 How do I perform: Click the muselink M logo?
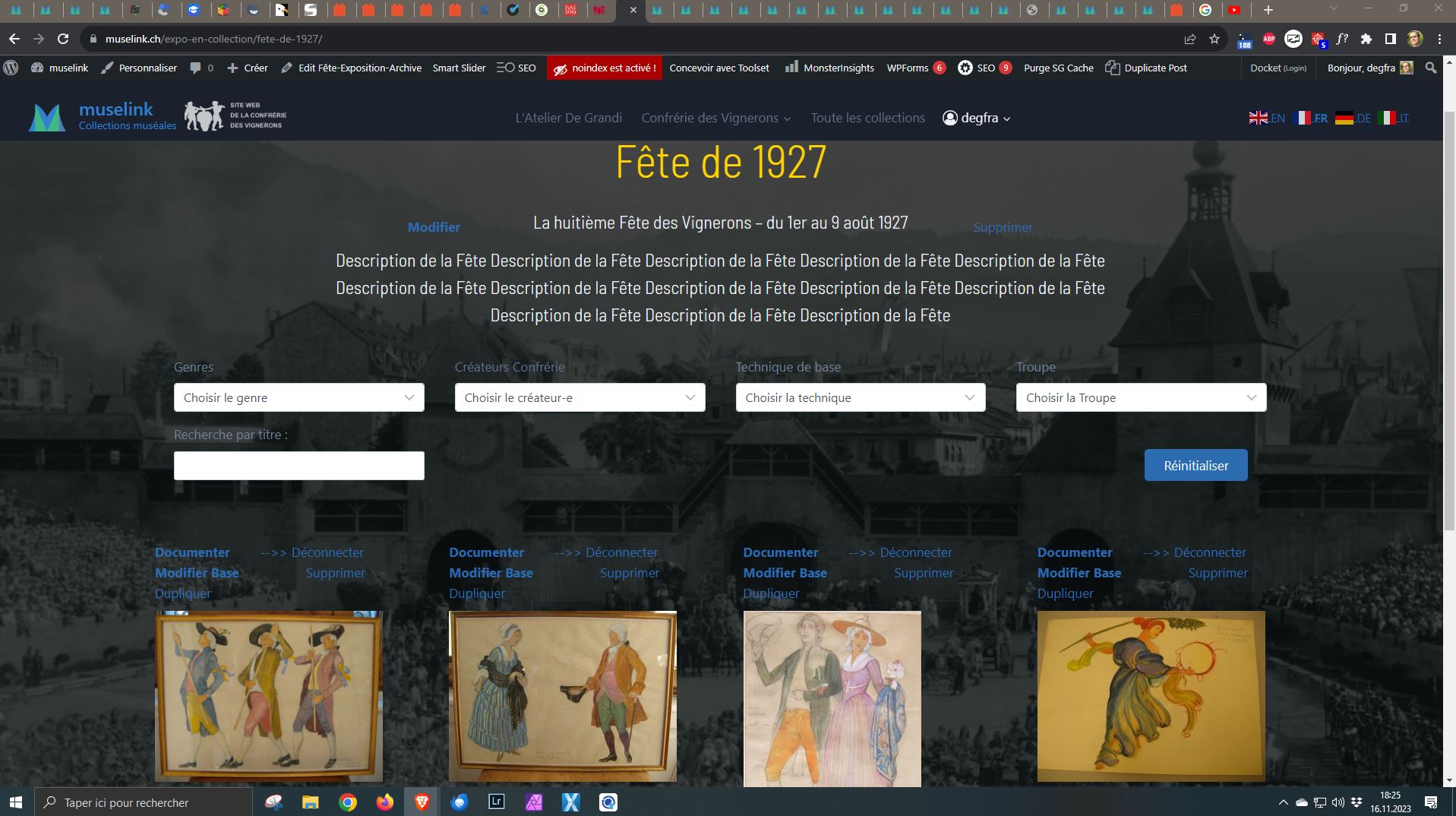[x=47, y=118]
